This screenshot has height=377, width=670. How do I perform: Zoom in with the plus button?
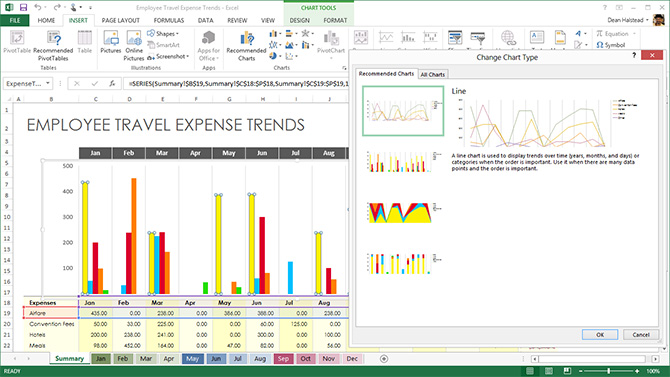pos(637,371)
